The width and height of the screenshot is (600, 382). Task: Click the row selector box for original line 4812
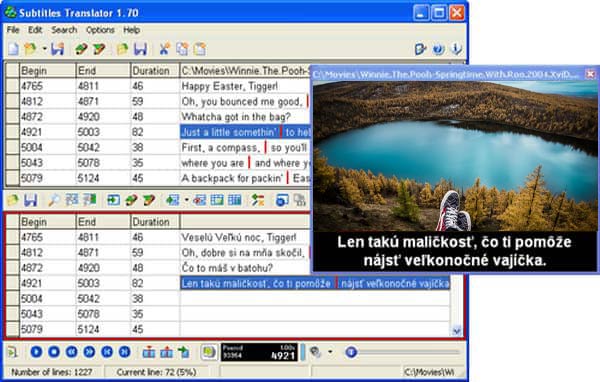(12, 101)
